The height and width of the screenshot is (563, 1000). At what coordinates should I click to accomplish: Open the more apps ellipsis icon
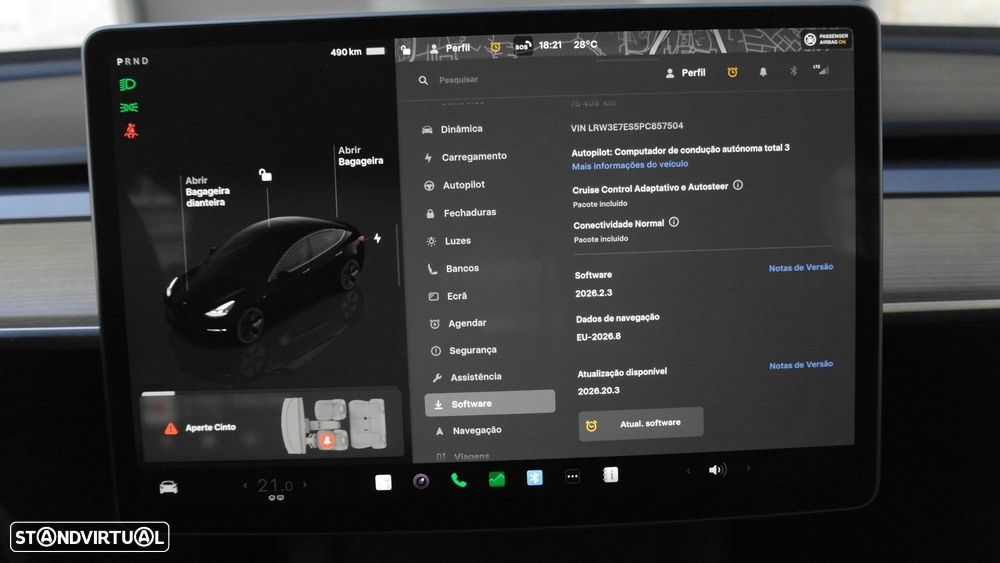(x=573, y=476)
